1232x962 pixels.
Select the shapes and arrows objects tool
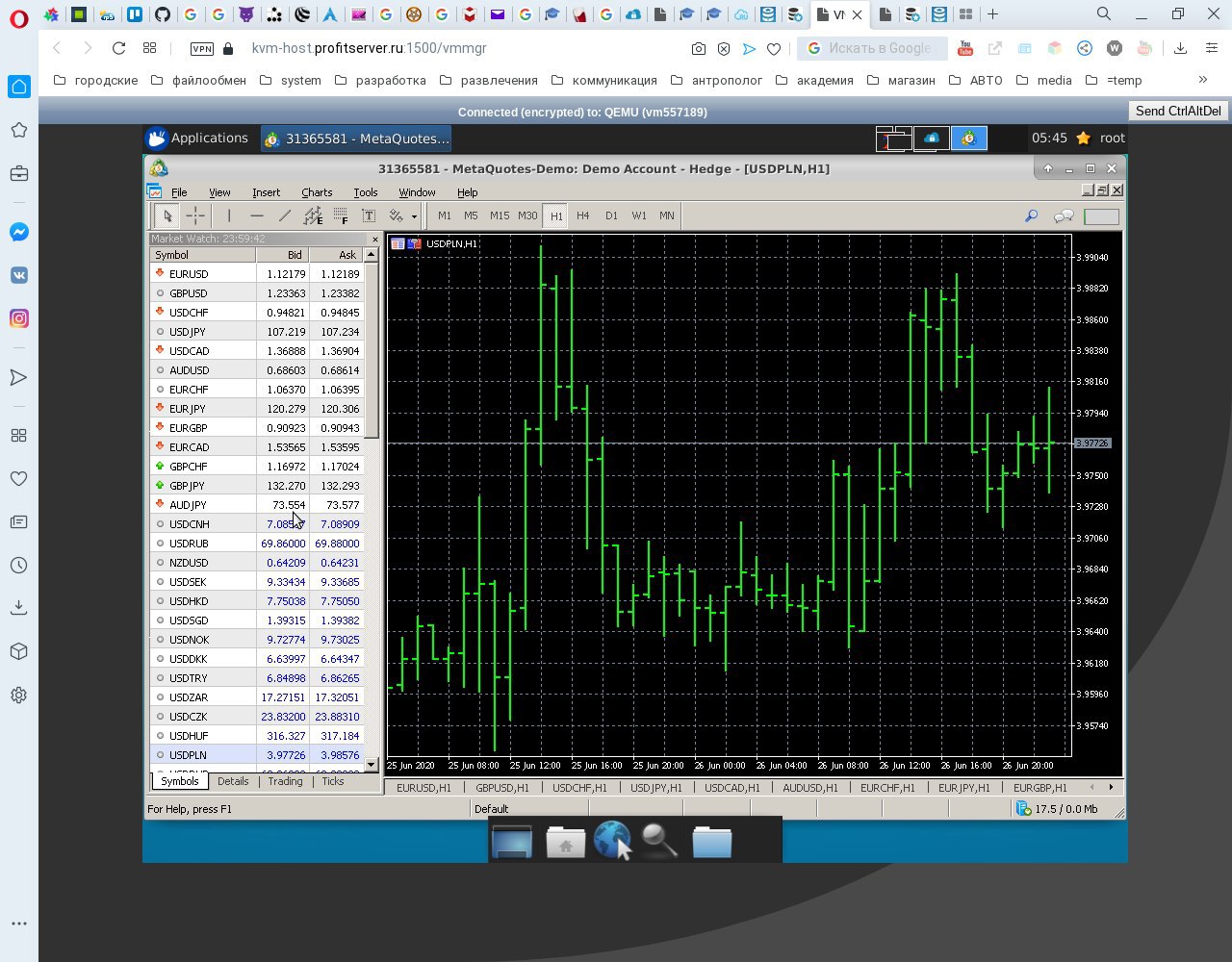point(396,215)
